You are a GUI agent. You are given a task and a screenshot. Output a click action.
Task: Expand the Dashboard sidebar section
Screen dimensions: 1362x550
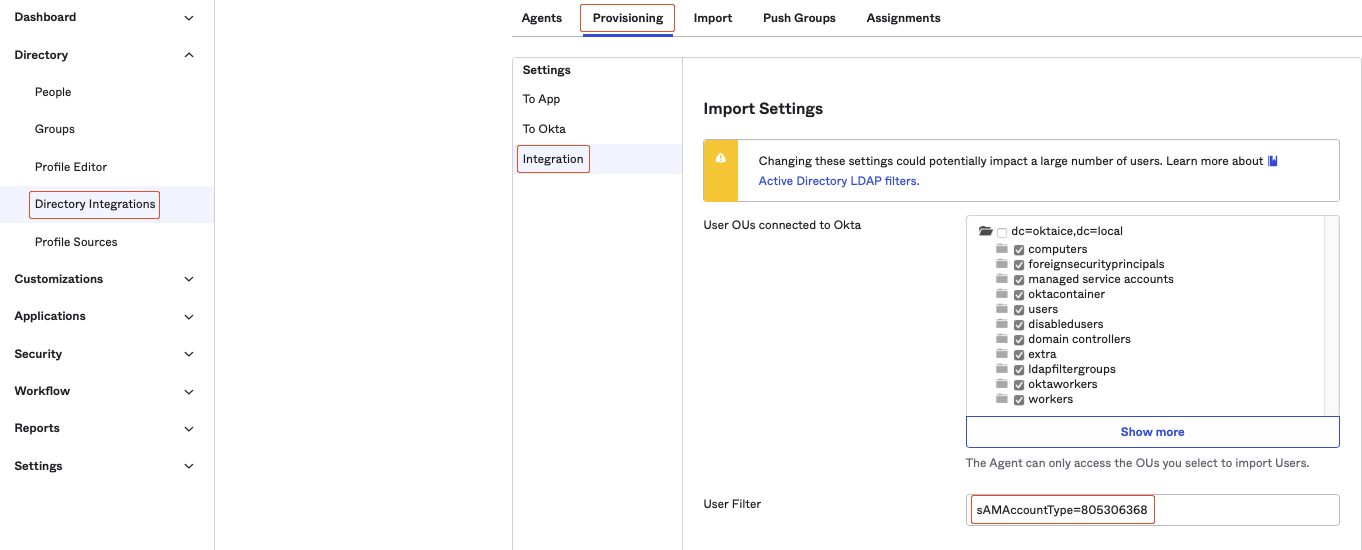coord(189,18)
